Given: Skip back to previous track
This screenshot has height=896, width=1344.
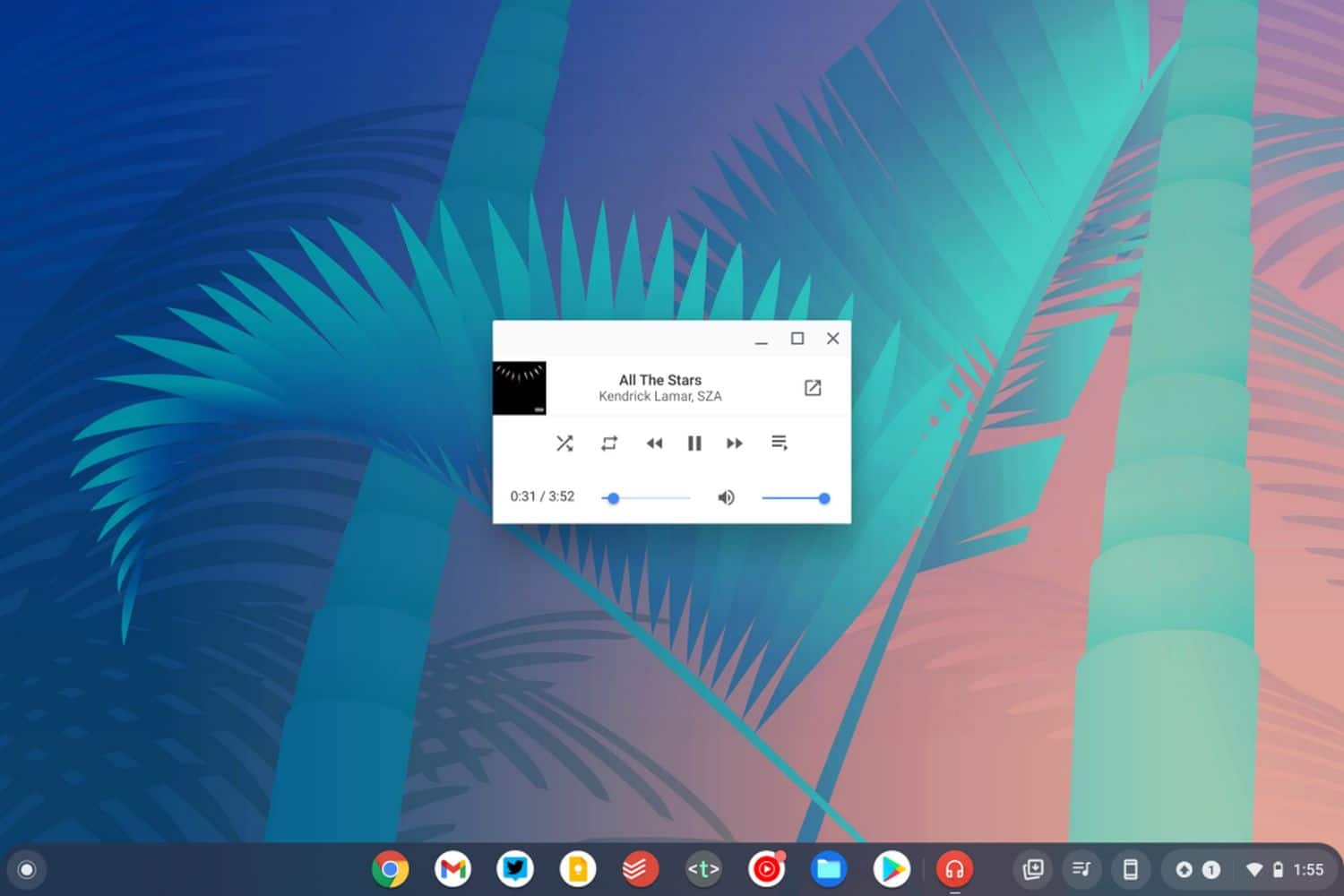Looking at the screenshot, I should click(x=654, y=444).
